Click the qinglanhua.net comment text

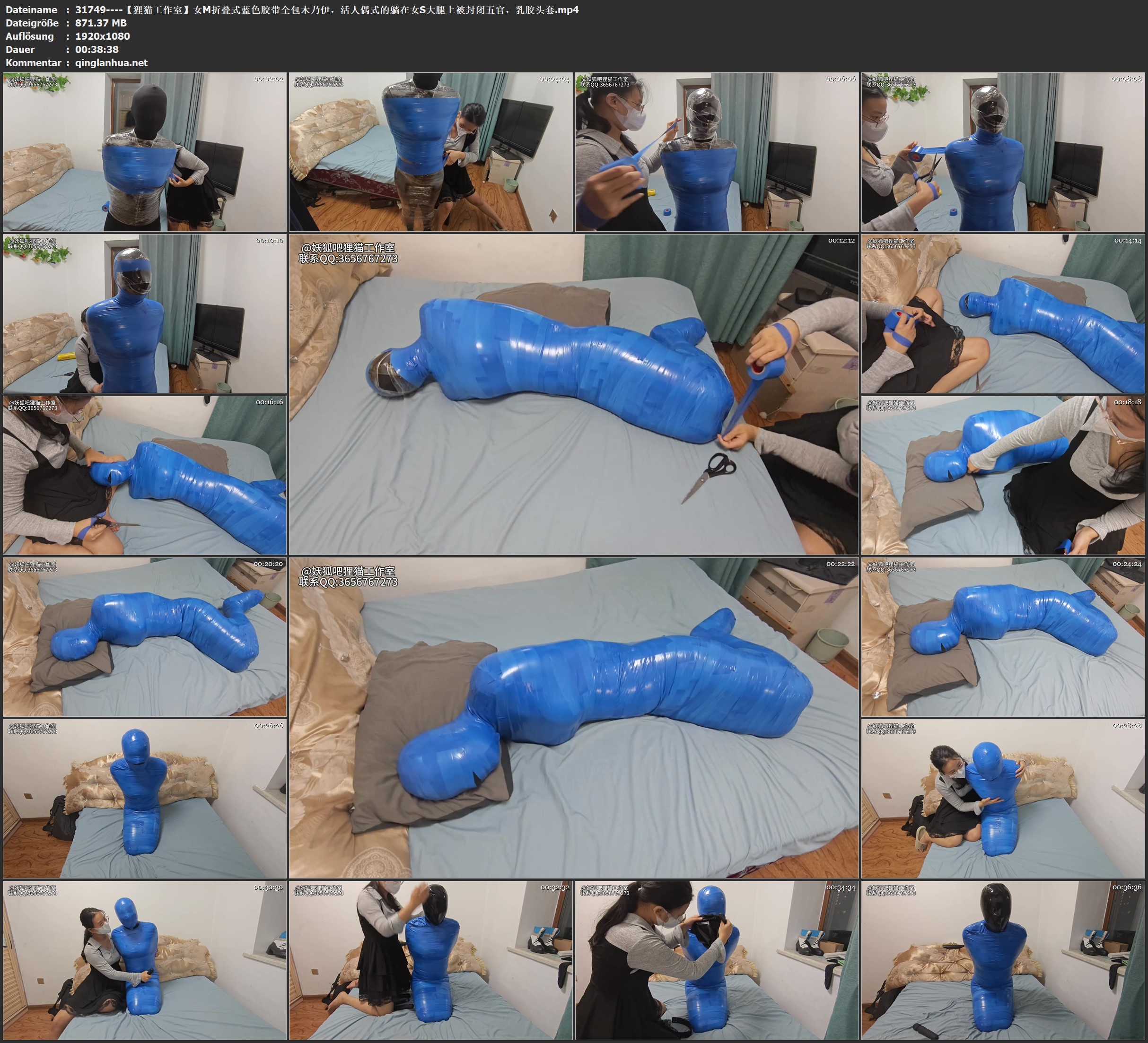pos(111,62)
